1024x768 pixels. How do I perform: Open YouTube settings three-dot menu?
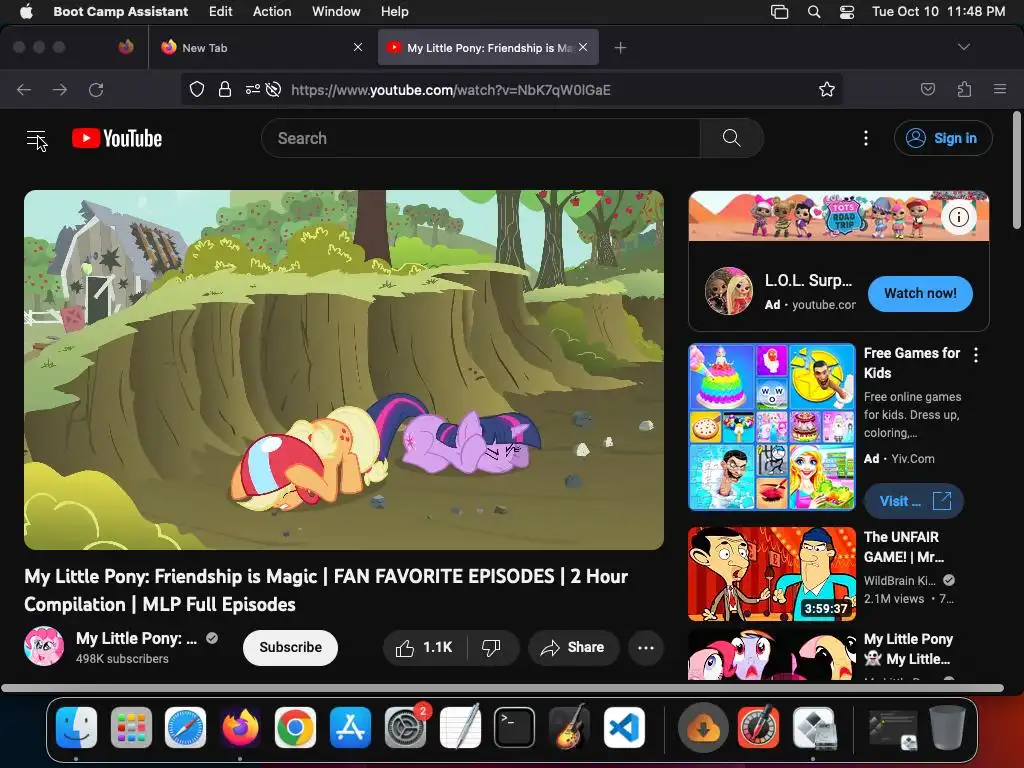pyautogui.click(x=865, y=138)
